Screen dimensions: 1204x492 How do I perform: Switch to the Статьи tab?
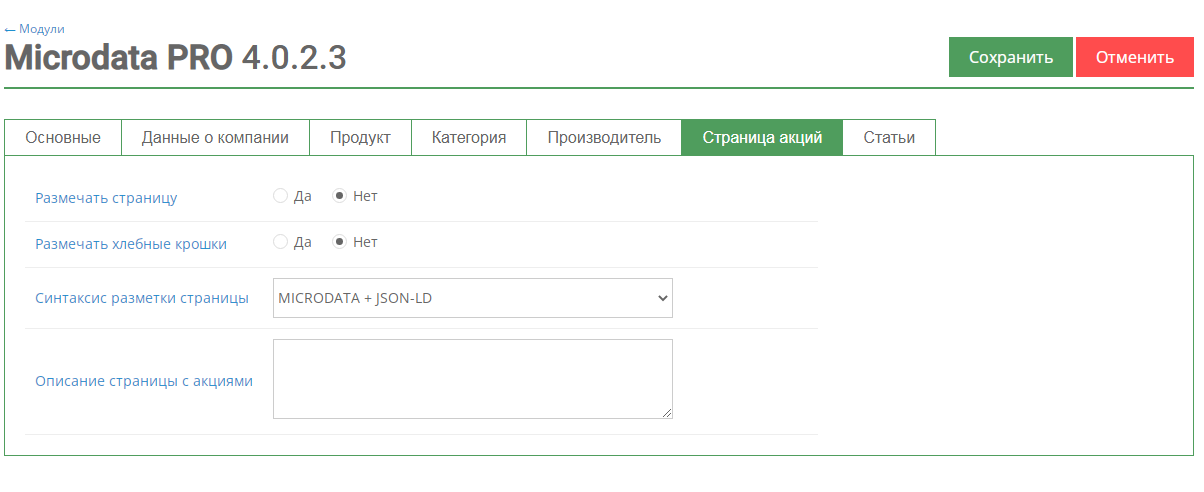coord(889,138)
